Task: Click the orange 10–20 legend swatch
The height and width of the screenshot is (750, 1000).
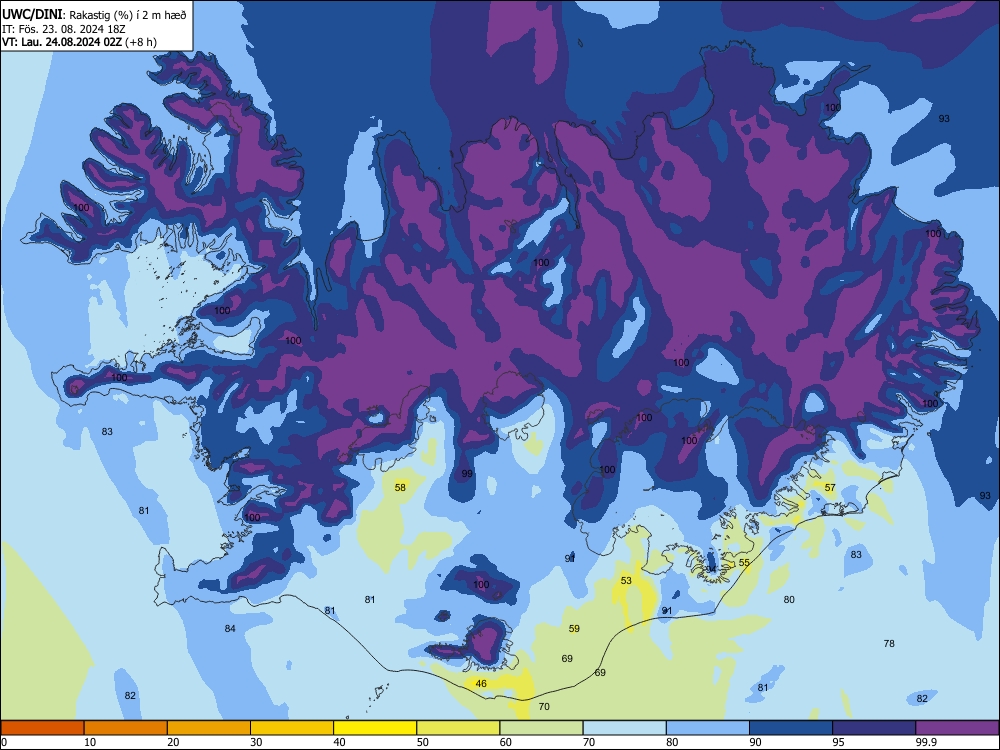Action: (x=126, y=728)
